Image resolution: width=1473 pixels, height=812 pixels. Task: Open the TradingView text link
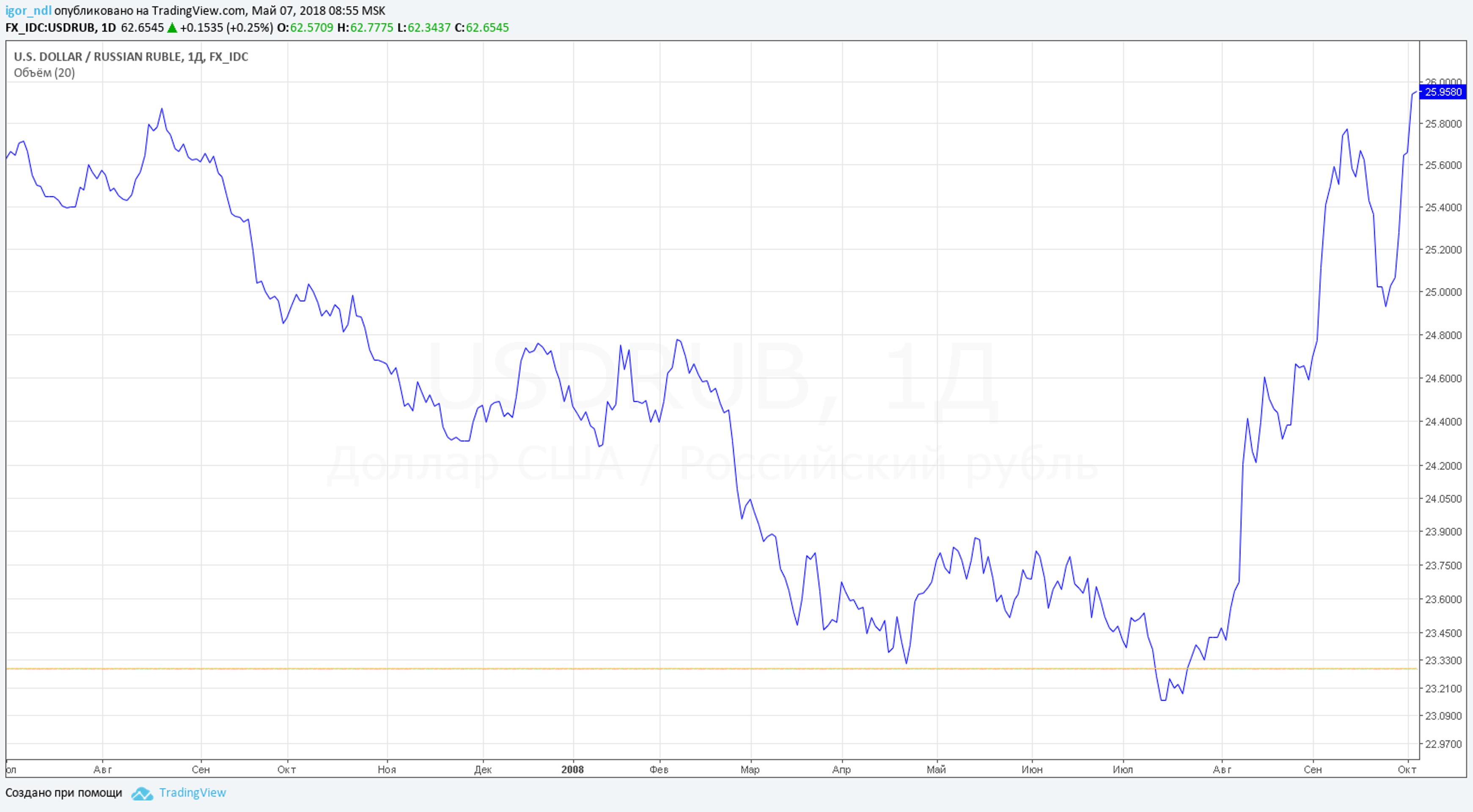click(x=192, y=793)
